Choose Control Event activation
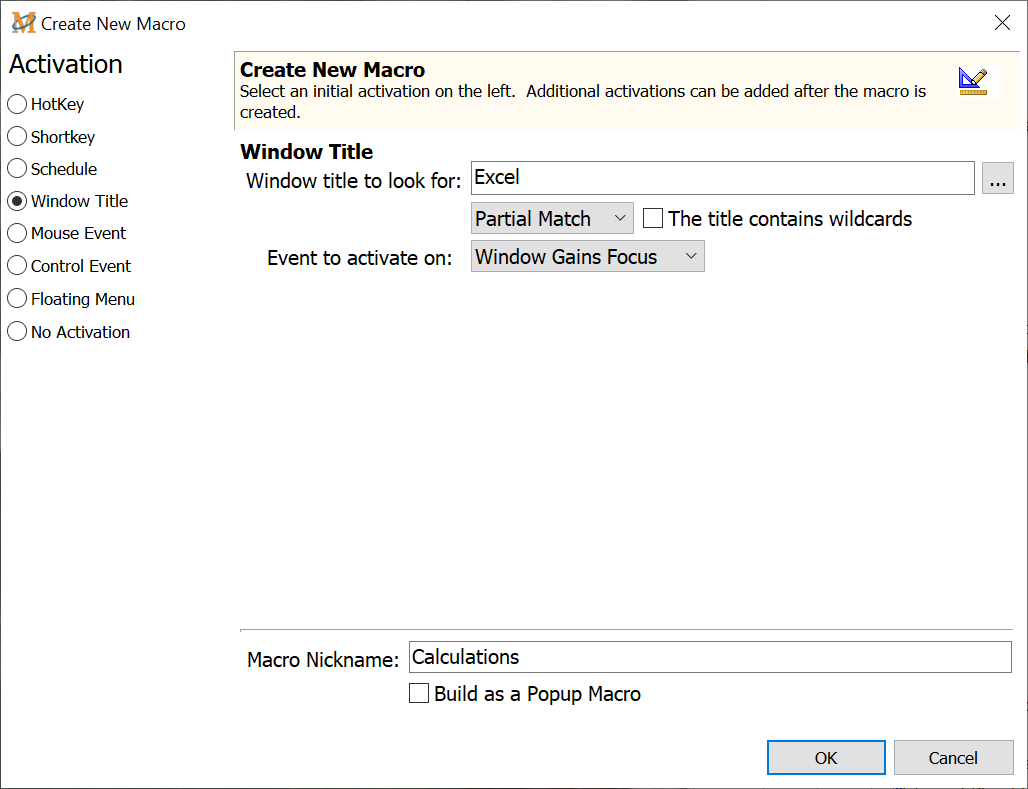1028x789 pixels. point(17,266)
